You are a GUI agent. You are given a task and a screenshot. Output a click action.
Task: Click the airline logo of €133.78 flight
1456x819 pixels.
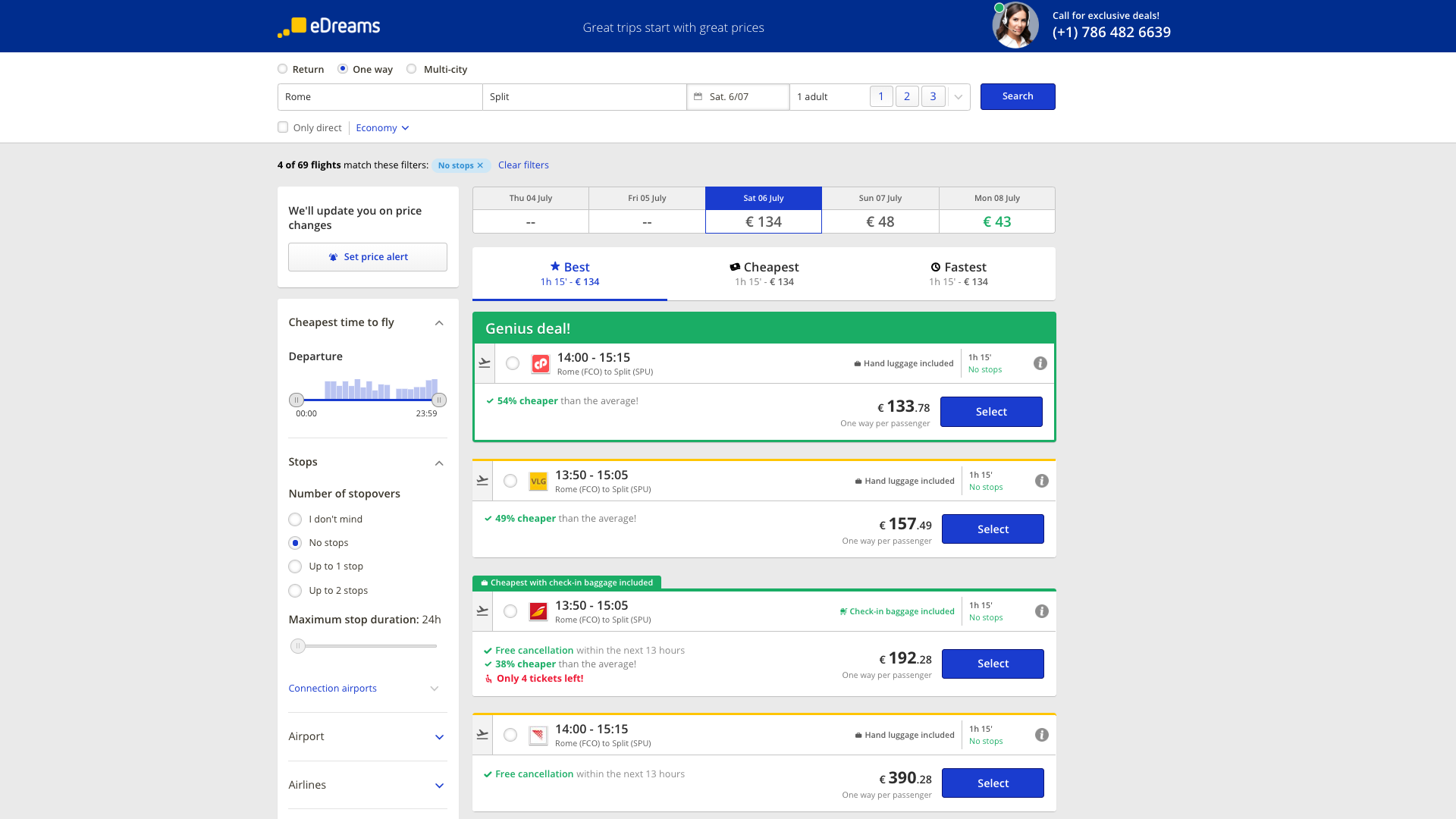(x=541, y=364)
